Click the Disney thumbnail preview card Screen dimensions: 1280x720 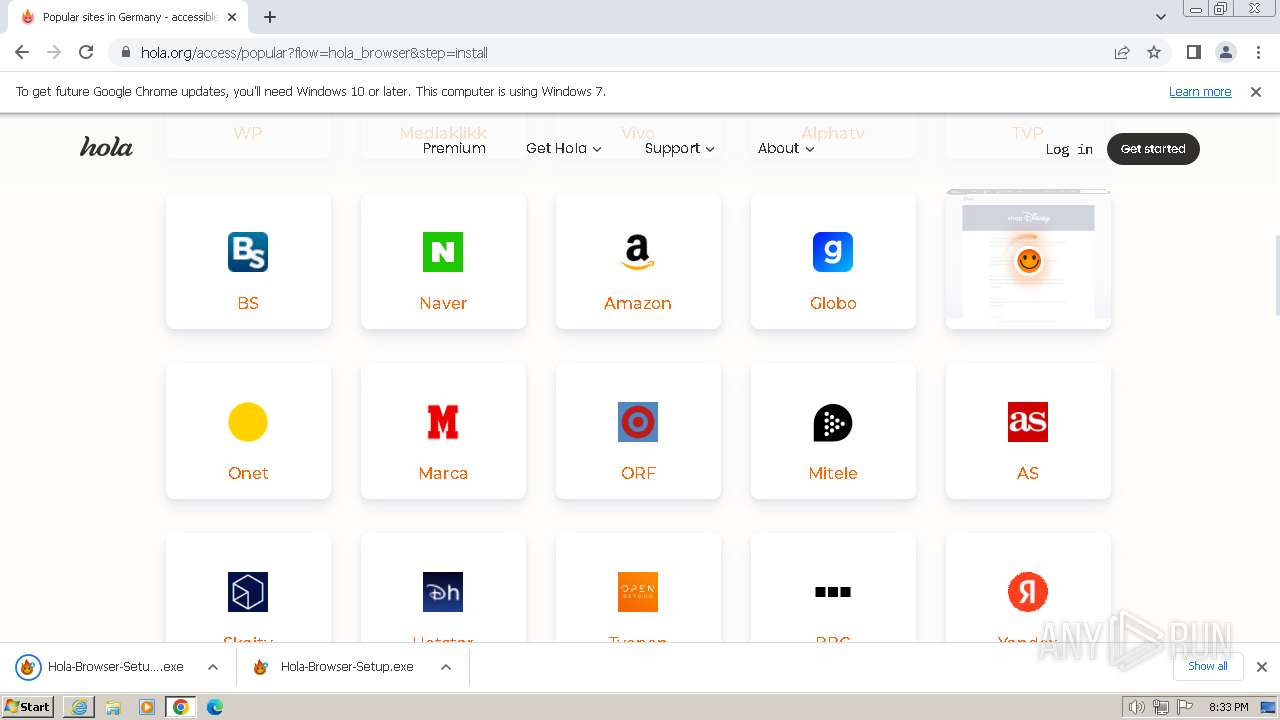pyautogui.click(x=1028, y=258)
